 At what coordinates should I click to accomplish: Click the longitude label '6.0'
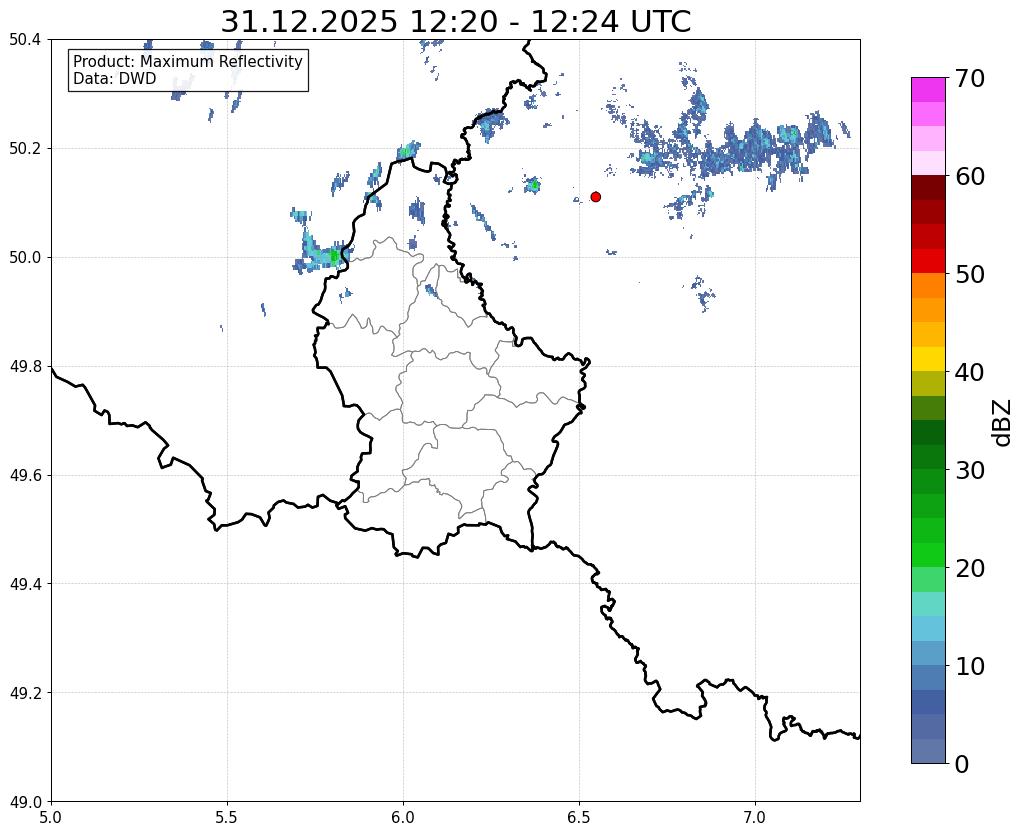[403, 817]
